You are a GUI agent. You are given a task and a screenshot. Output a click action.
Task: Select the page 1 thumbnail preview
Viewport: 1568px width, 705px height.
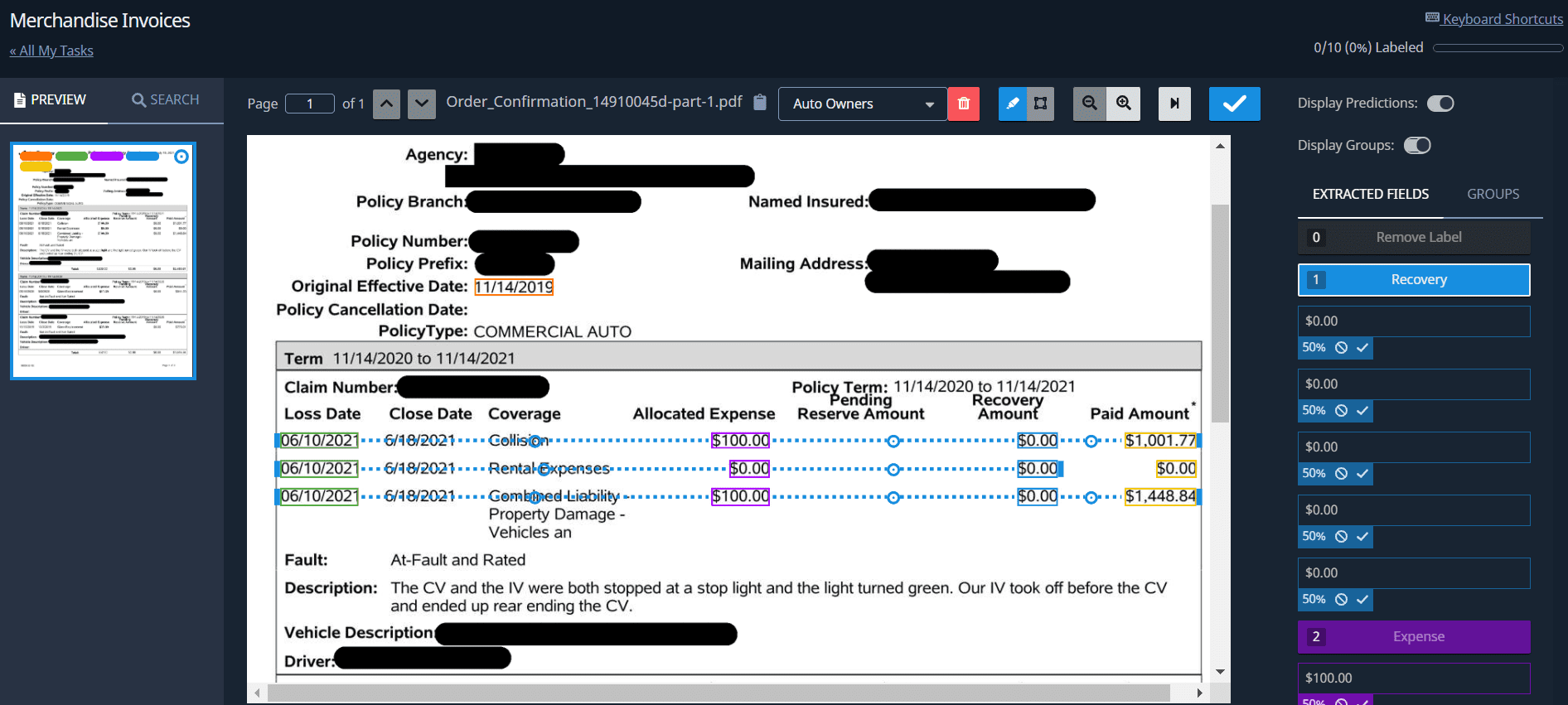[x=103, y=261]
